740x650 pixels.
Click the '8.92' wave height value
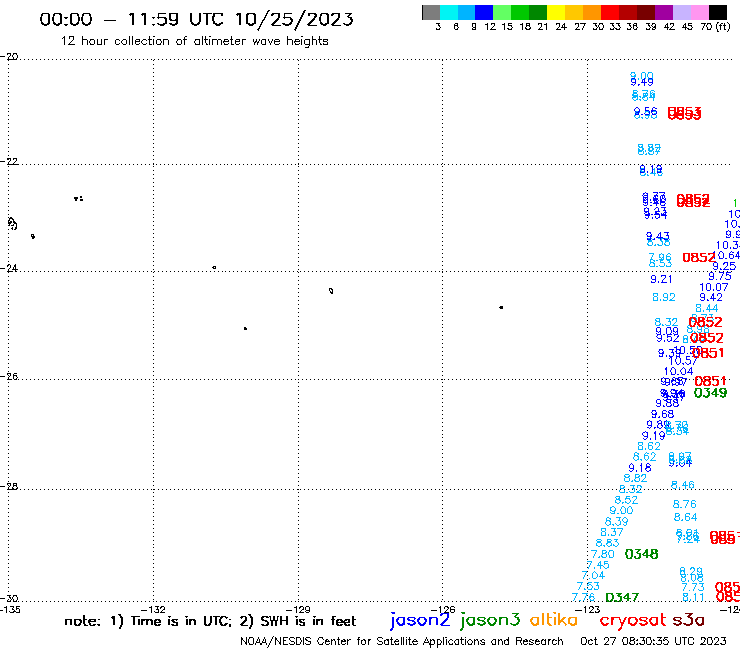[664, 297]
